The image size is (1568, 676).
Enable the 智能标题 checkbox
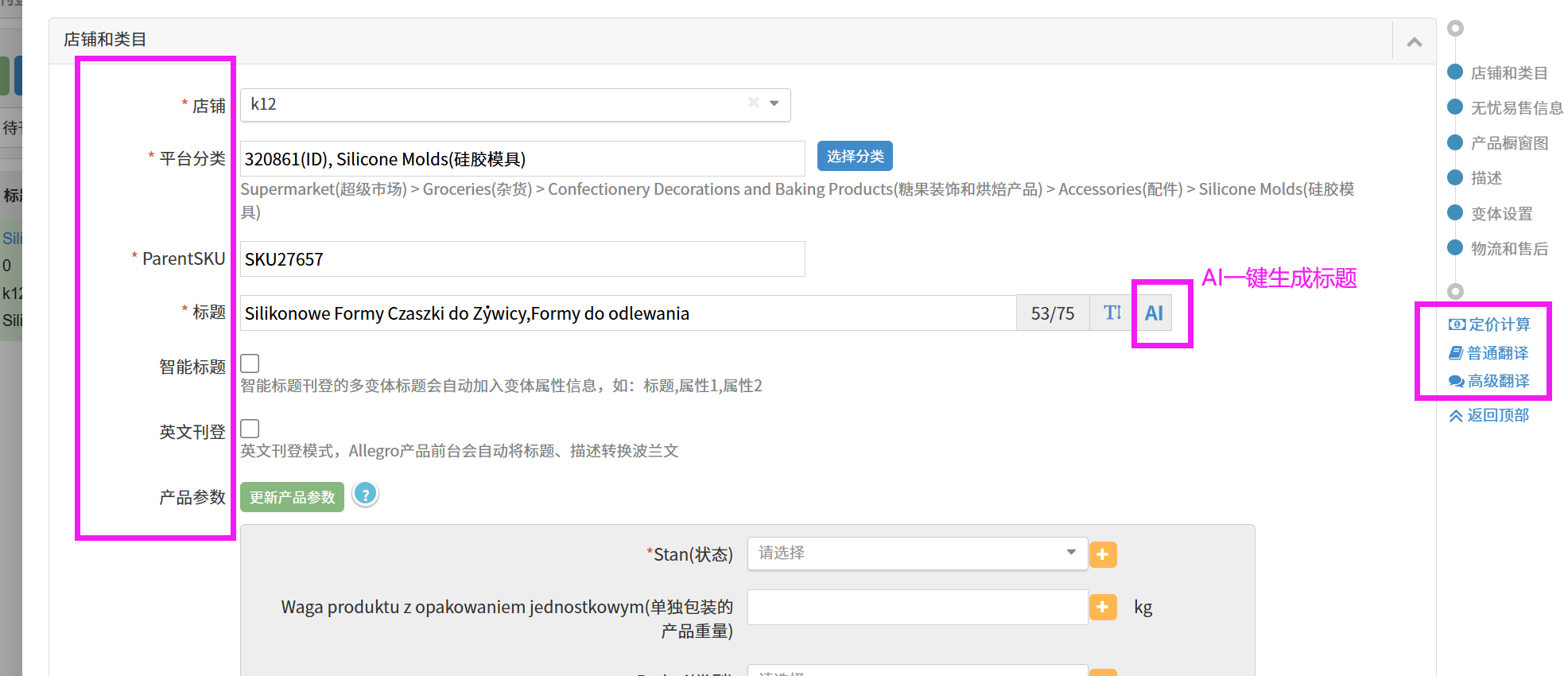[250, 363]
